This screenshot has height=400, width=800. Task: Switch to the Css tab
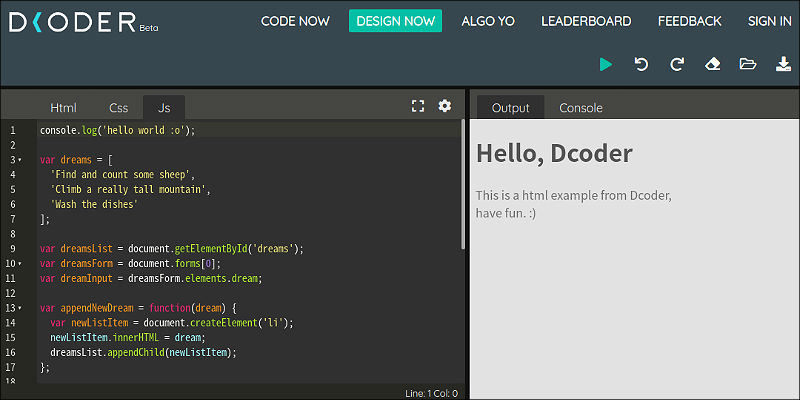point(118,108)
